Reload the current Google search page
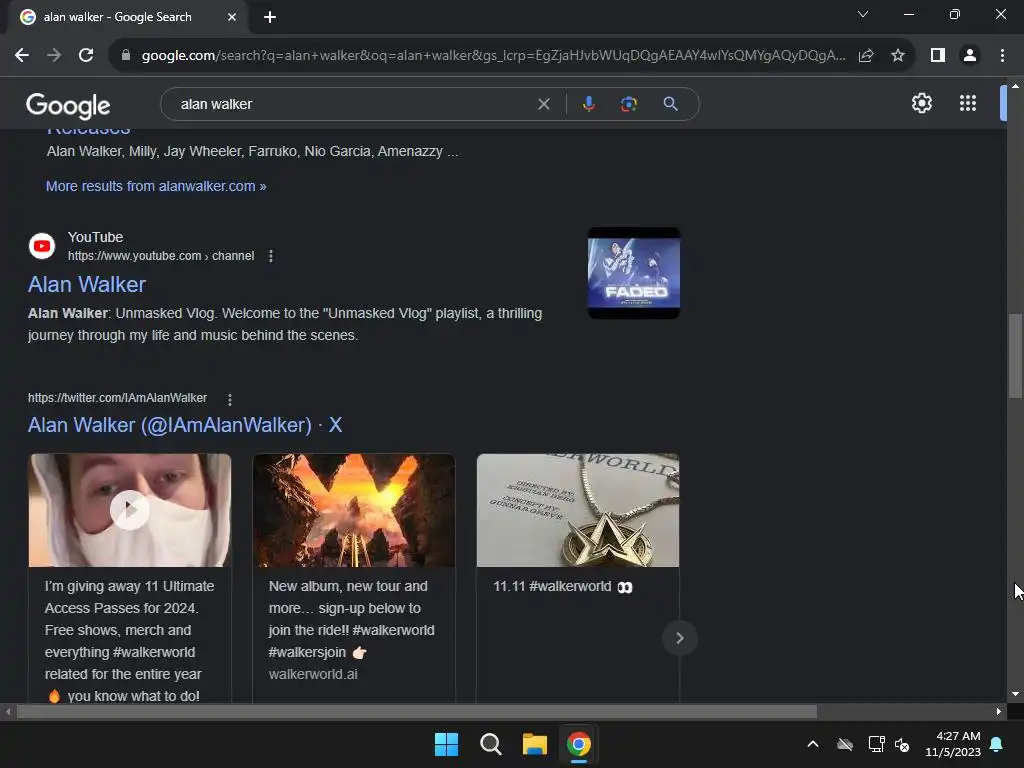 click(x=86, y=56)
